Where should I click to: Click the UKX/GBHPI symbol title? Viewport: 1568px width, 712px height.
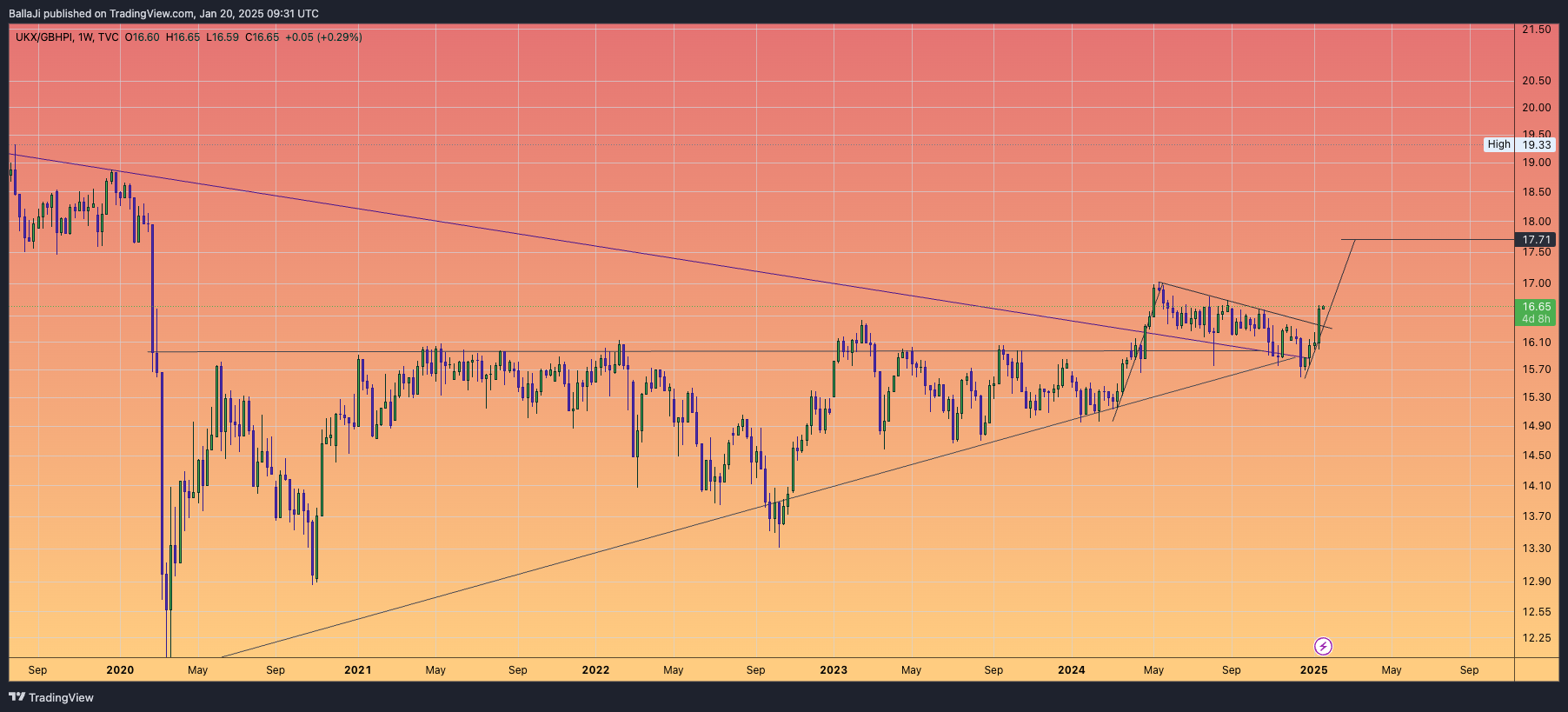[43, 37]
